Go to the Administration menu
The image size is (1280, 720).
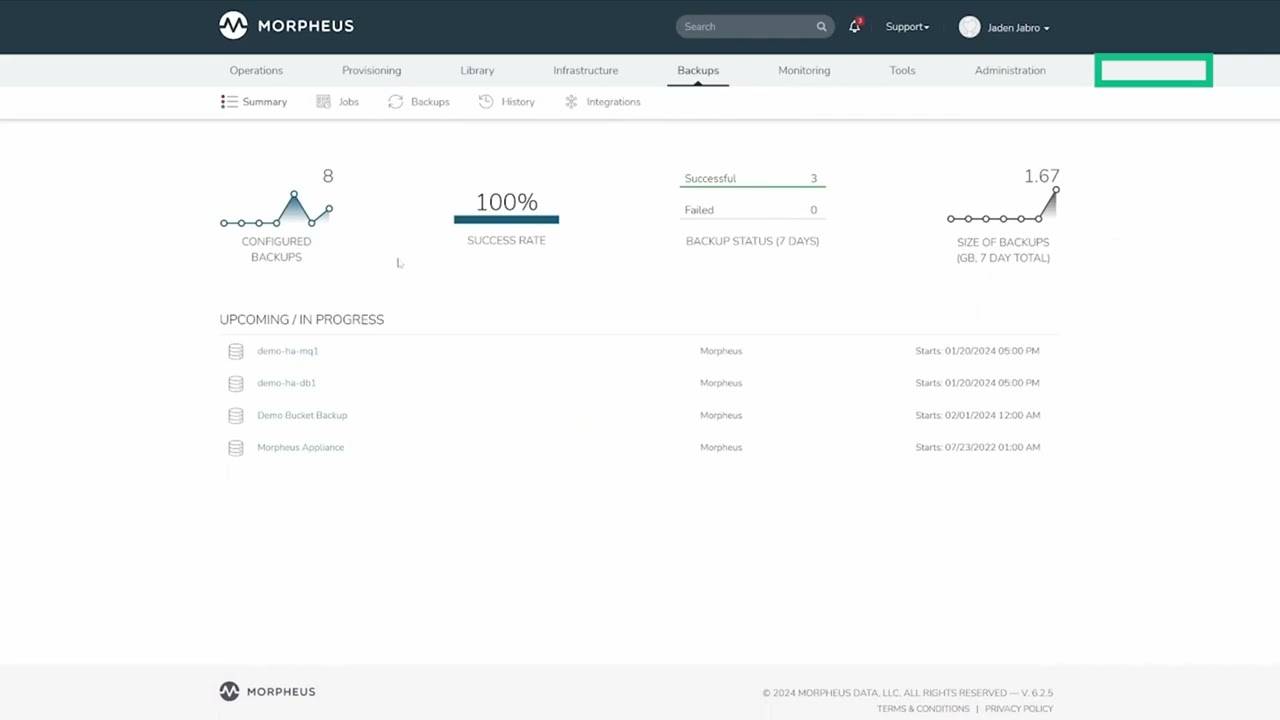point(1010,70)
